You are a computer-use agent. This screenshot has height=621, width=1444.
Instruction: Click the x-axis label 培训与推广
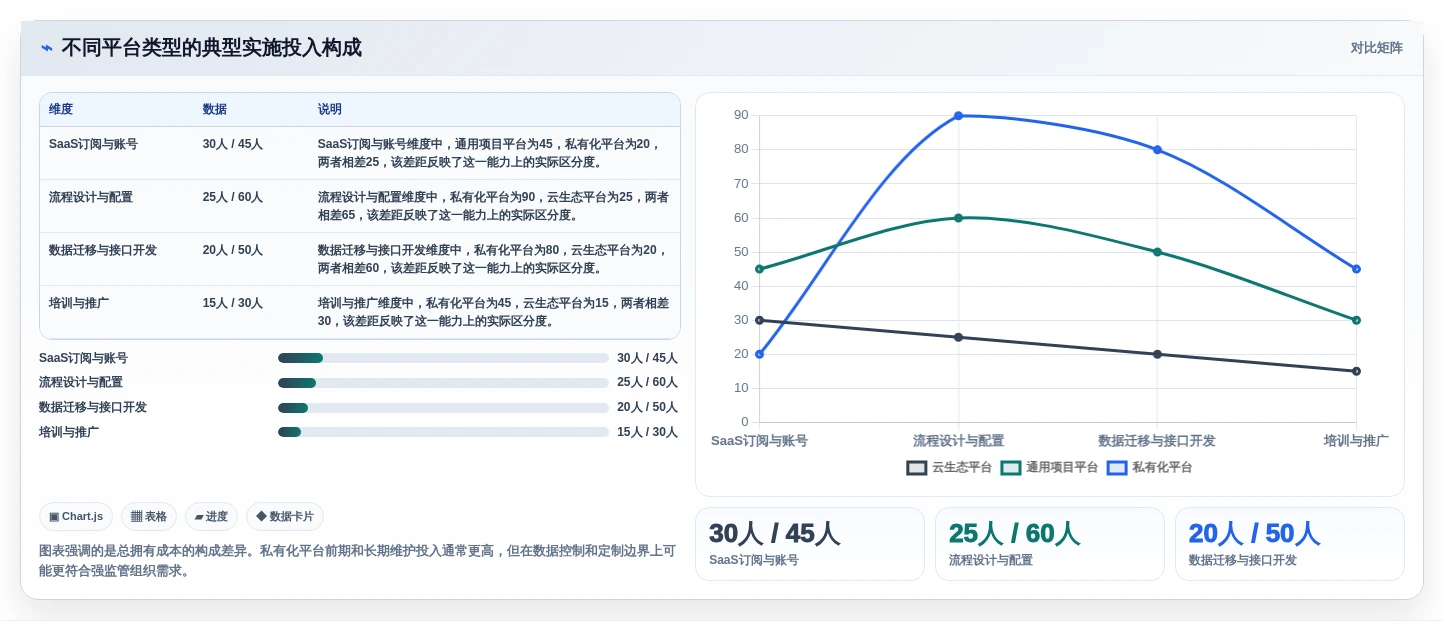click(x=1356, y=441)
